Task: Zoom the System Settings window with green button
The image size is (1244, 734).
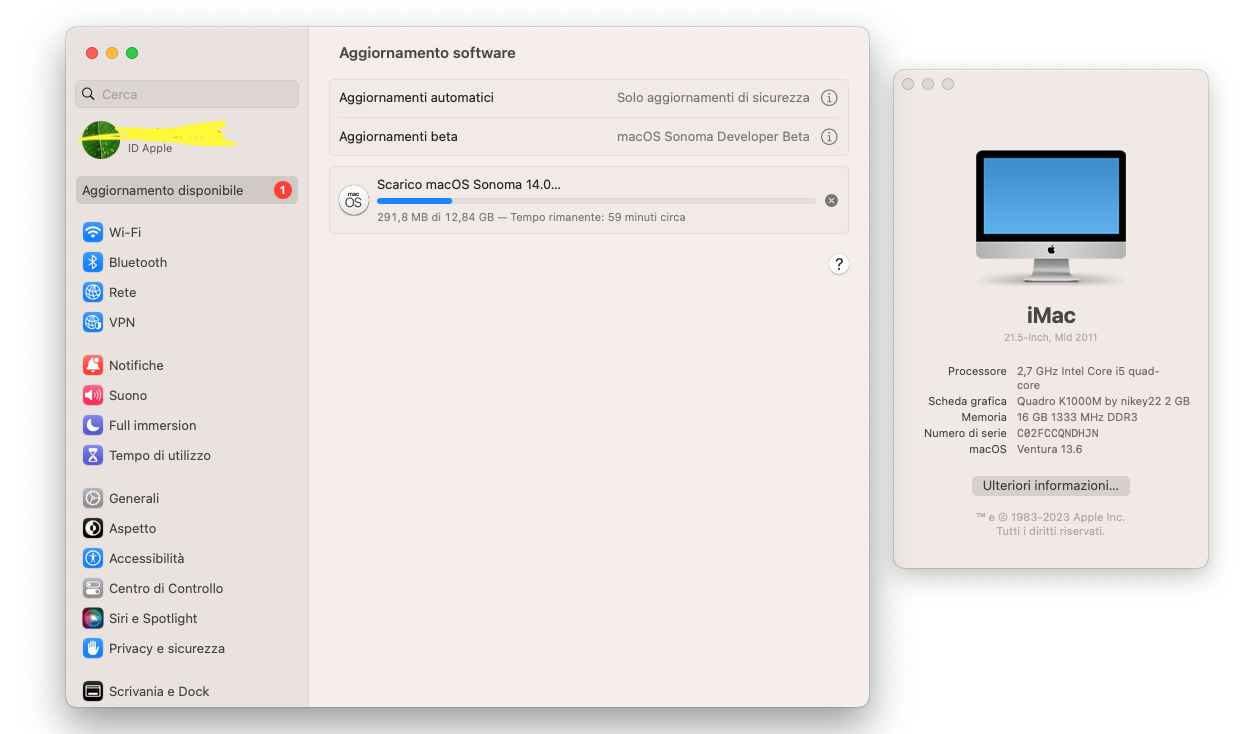Action: [x=132, y=53]
